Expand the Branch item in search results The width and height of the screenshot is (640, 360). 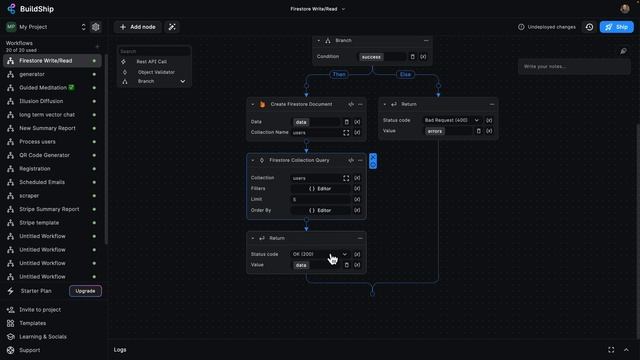tap(183, 82)
